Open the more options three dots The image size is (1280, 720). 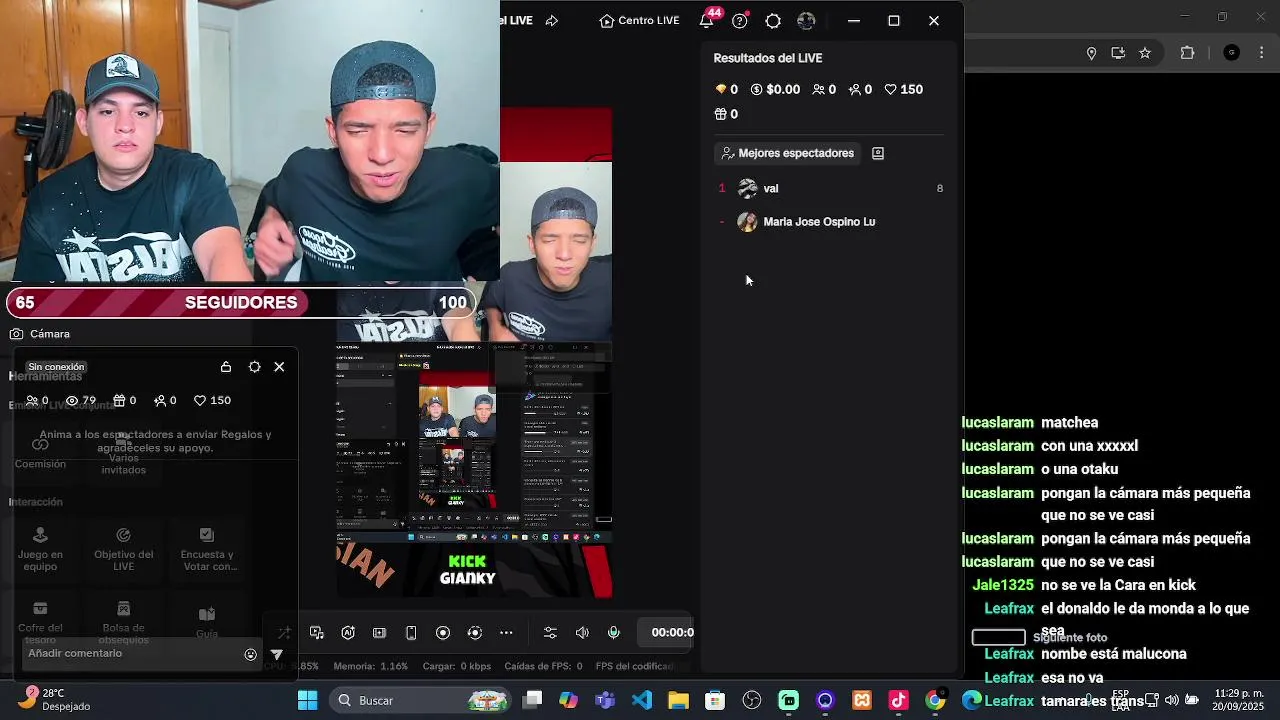pyautogui.click(x=506, y=632)
